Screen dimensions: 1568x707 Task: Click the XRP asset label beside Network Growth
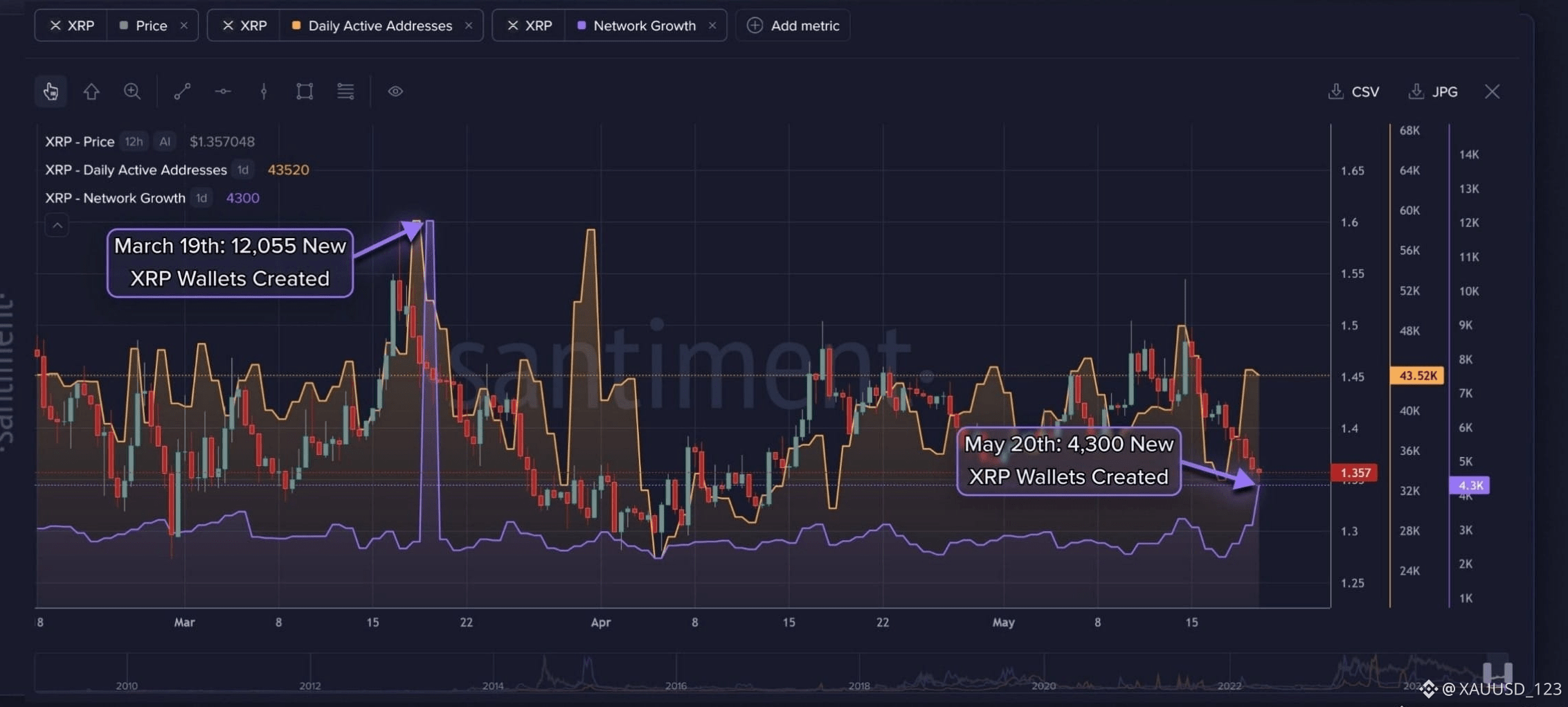pyautogui.click(x=539, y=26)
